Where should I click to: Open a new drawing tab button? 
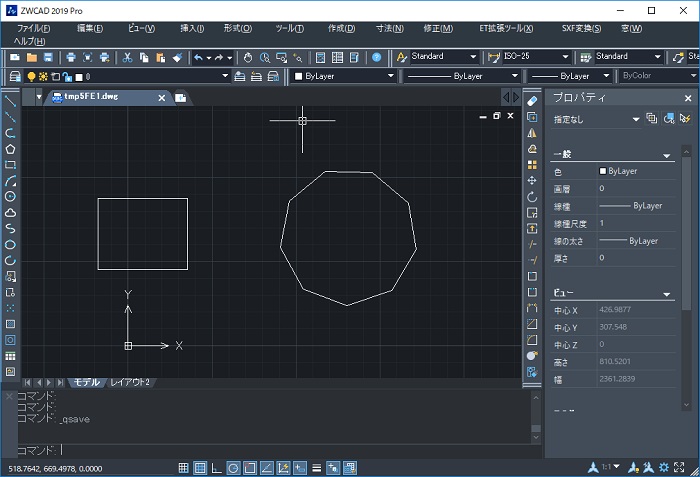[x=181, y=98]
